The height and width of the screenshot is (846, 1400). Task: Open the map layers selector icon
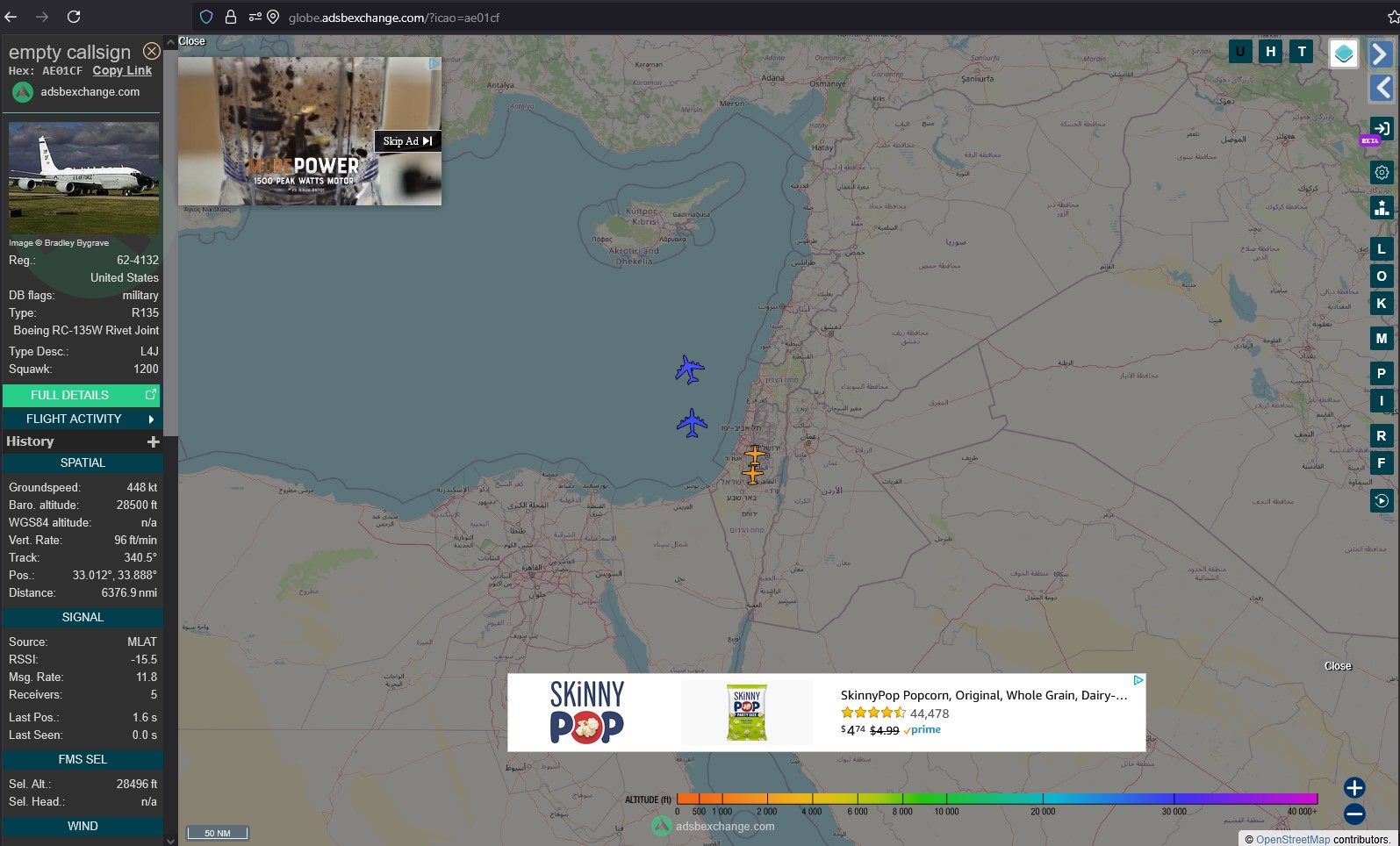(x=1344, y=54)
